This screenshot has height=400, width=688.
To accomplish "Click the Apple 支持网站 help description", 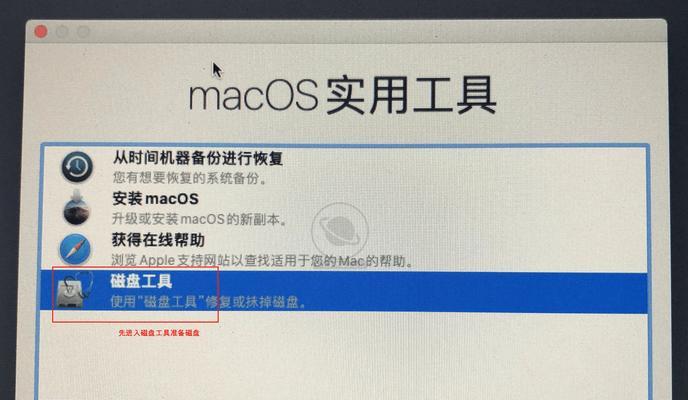I will click(262, 261).
